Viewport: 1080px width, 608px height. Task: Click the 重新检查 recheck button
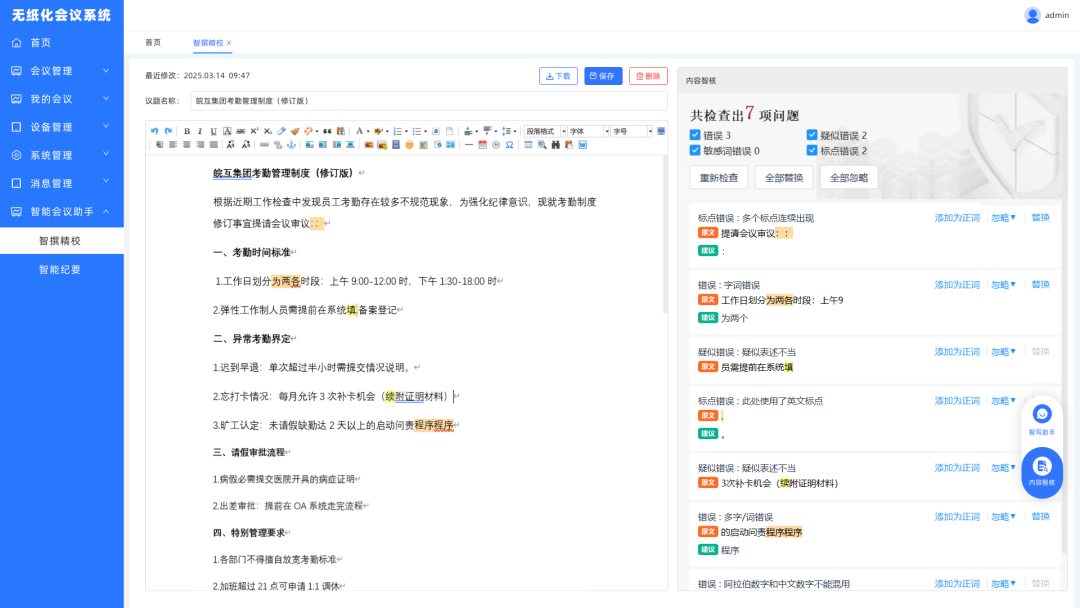[x=718, y=177]
